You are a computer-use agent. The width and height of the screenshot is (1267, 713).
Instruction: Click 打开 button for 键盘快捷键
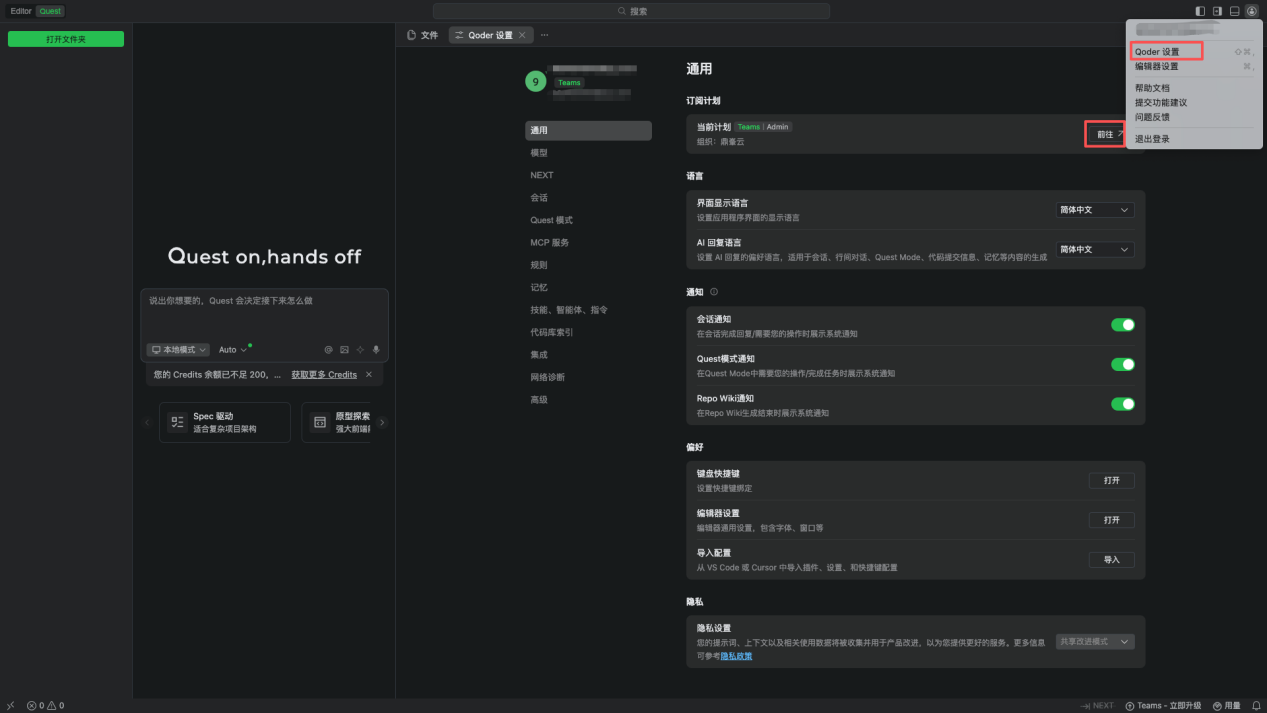(1112, 480)
